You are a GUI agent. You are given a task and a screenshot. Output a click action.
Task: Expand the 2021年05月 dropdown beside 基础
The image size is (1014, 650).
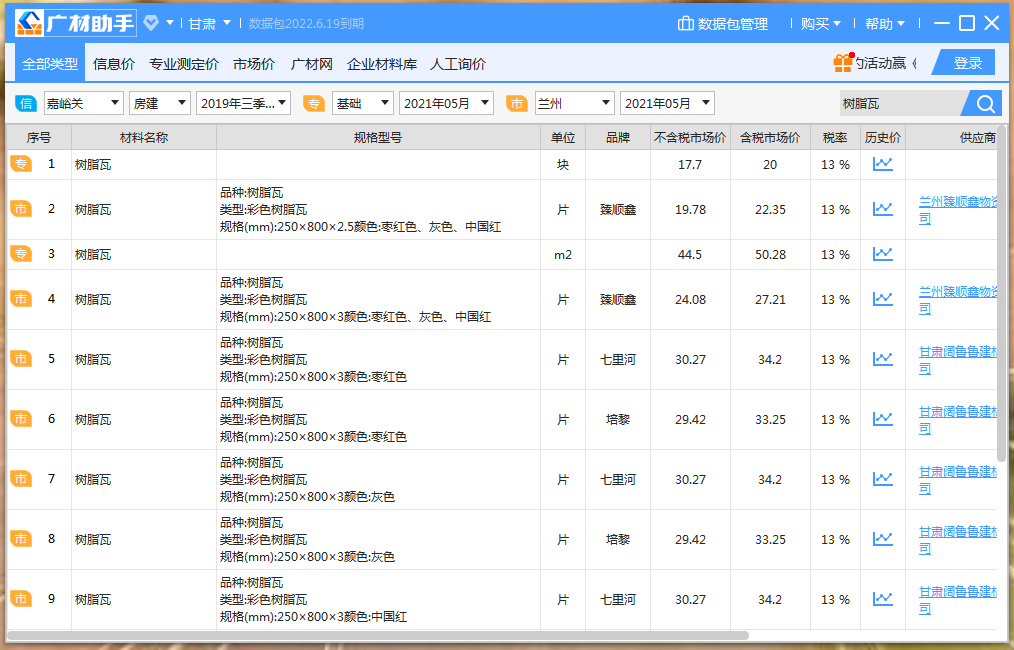(x=446, y=103)
